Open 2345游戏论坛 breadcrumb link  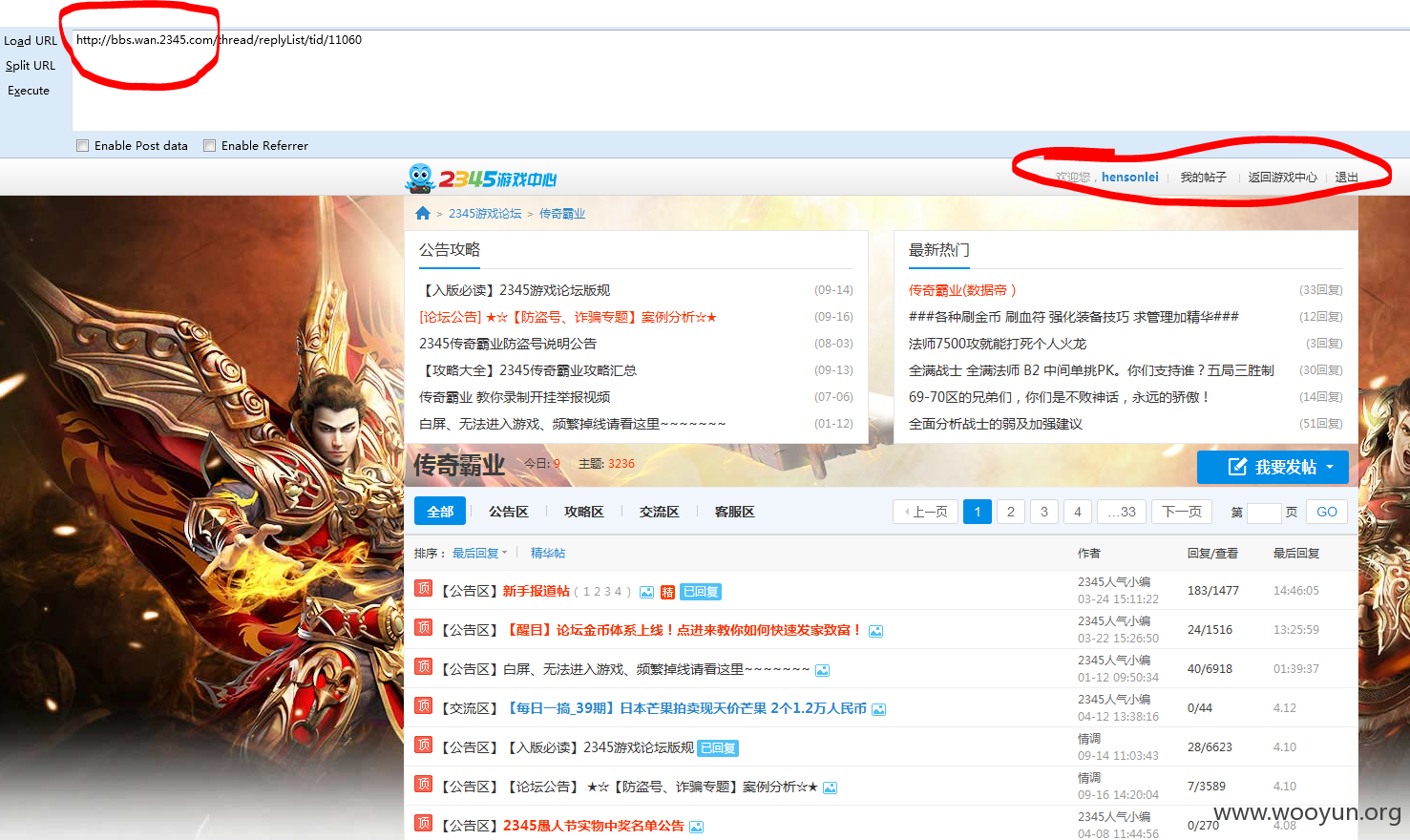(x=485, y=214)
